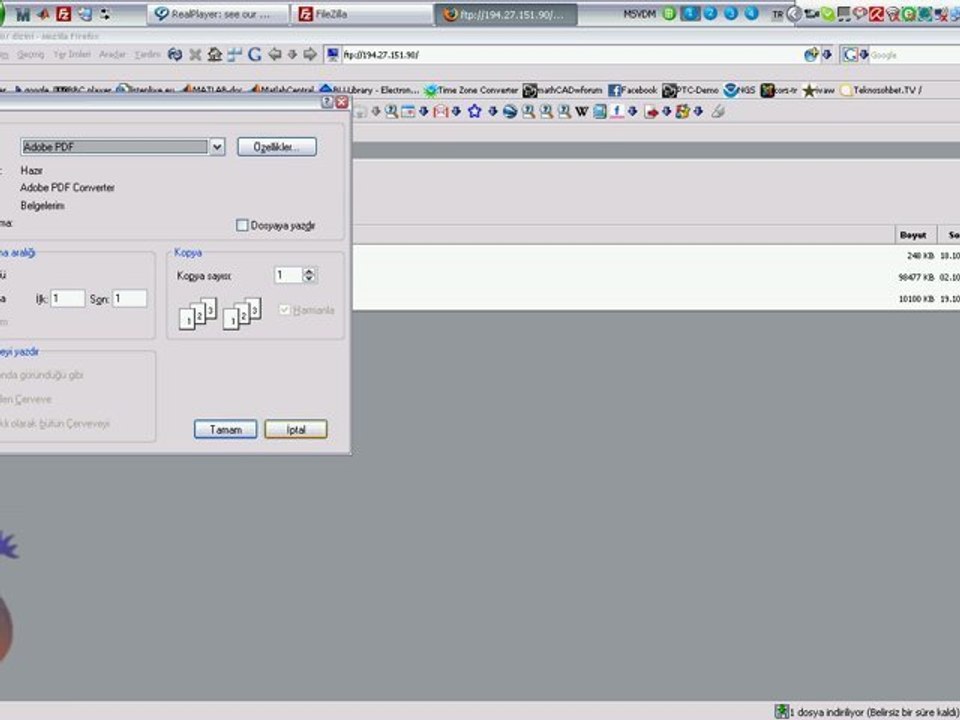Screen dimensions: 960x720
Task: Open the dropdown arrow after Facebook f icon
Action: point(633,111)
